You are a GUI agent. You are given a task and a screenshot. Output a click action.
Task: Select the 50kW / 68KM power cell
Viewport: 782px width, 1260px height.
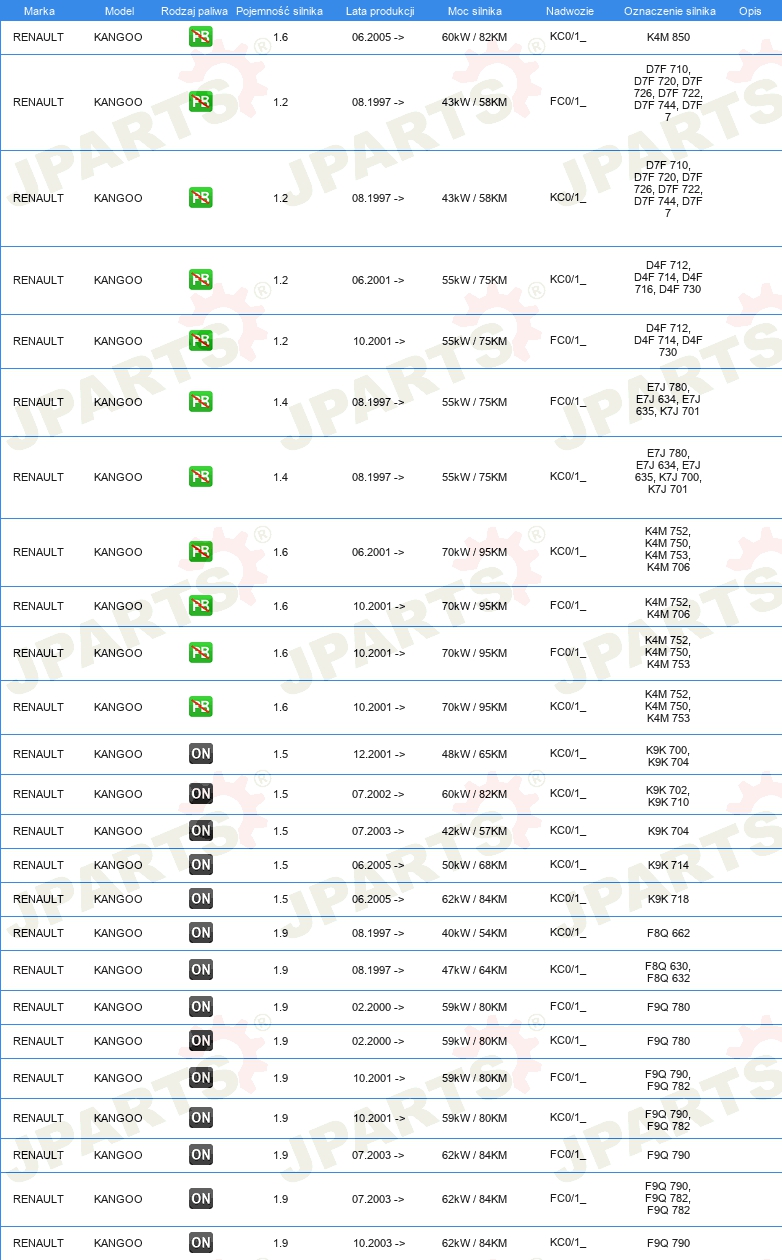(x=474, y=865)
